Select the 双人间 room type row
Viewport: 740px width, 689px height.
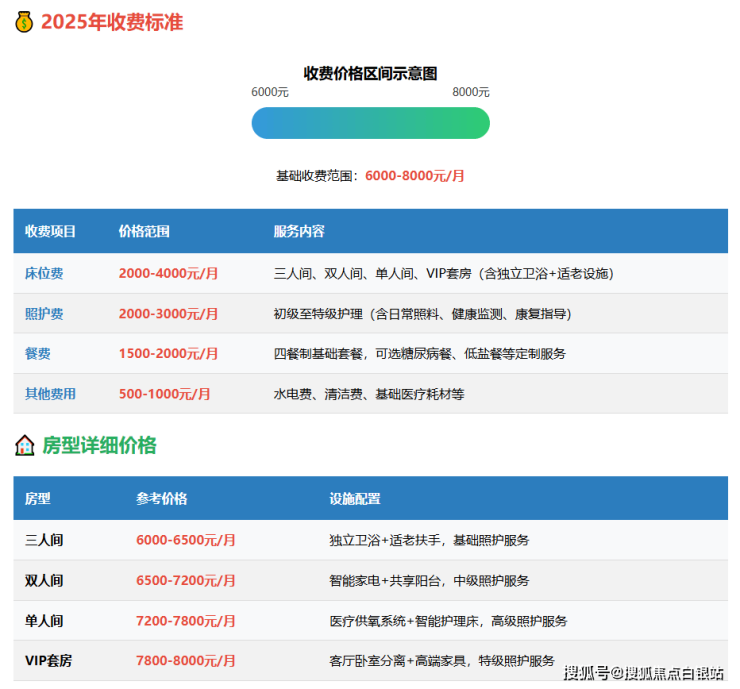[x=44, y=580]
